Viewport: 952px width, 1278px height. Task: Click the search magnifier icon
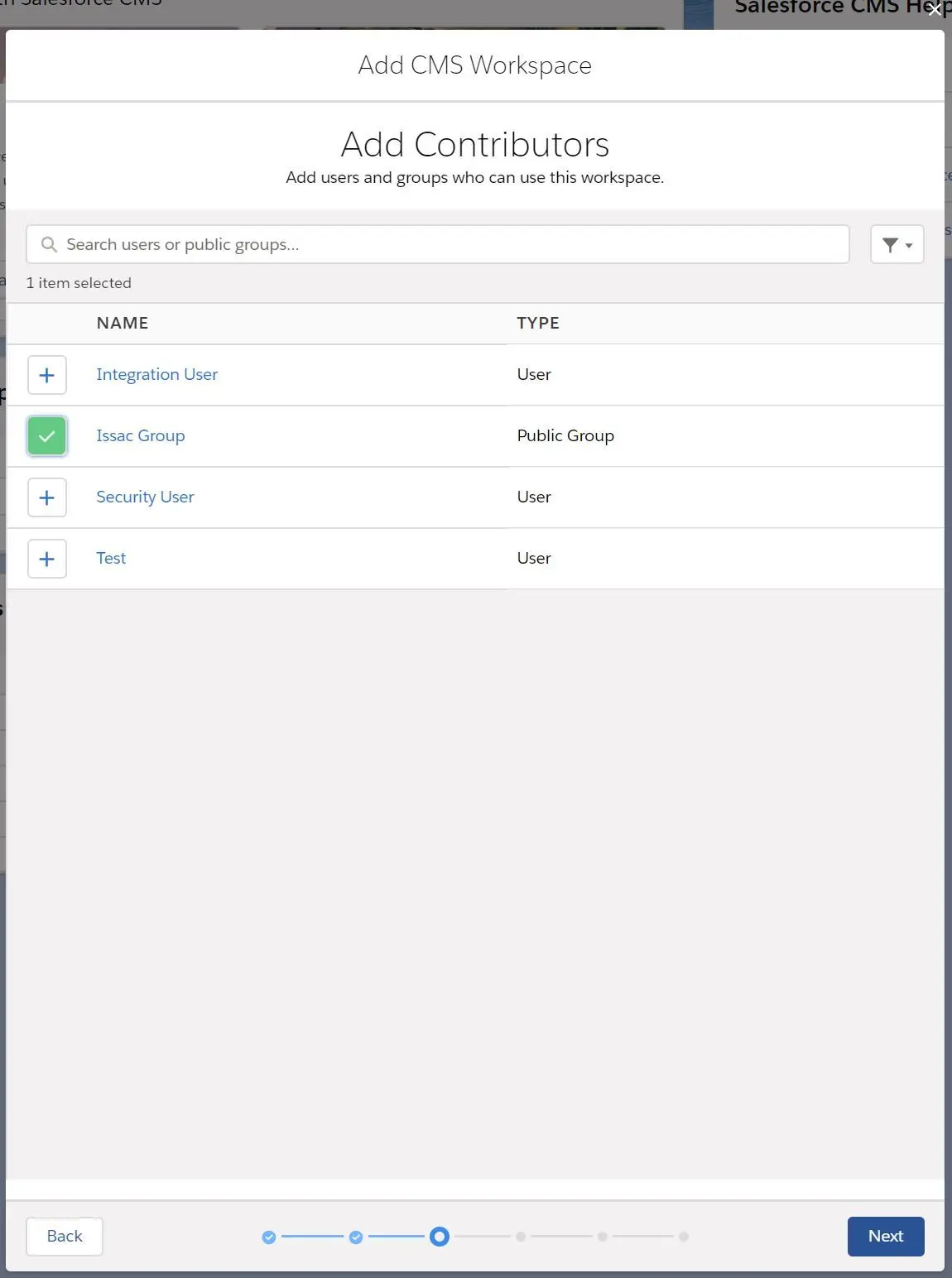point(49,244)
